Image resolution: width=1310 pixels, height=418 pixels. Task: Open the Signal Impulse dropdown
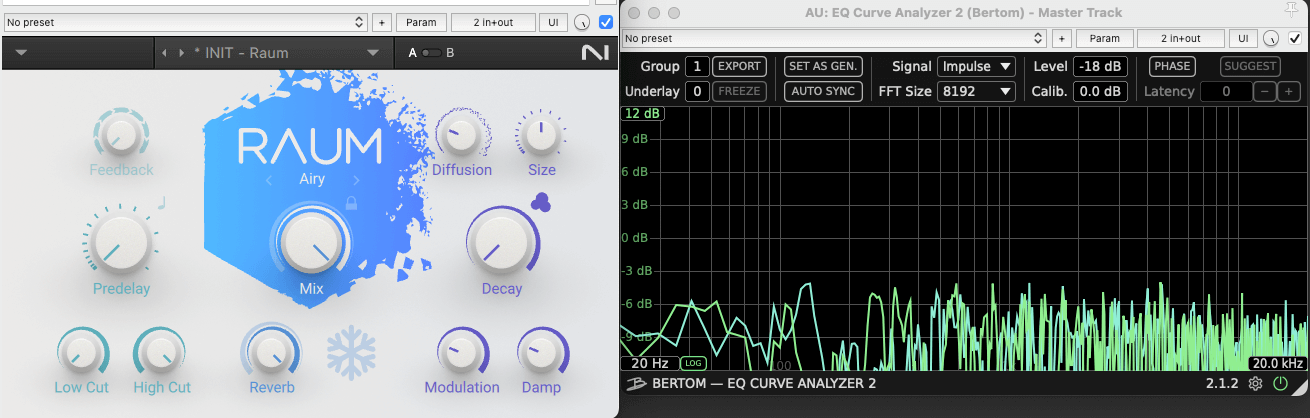975,67
